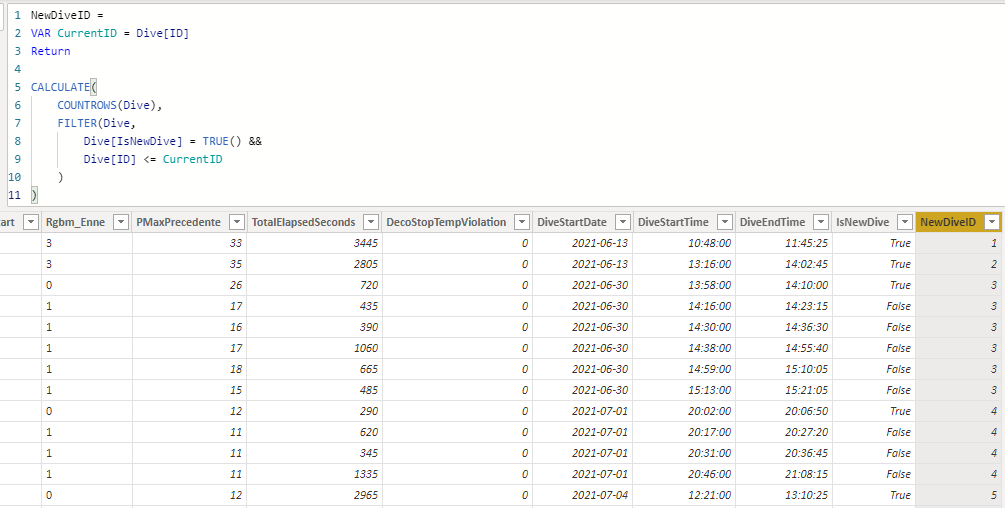Open the NewDiveID column filter dropdown
Image resolution: width=1005 pixels, height=508 pixels.
(992, 222)
